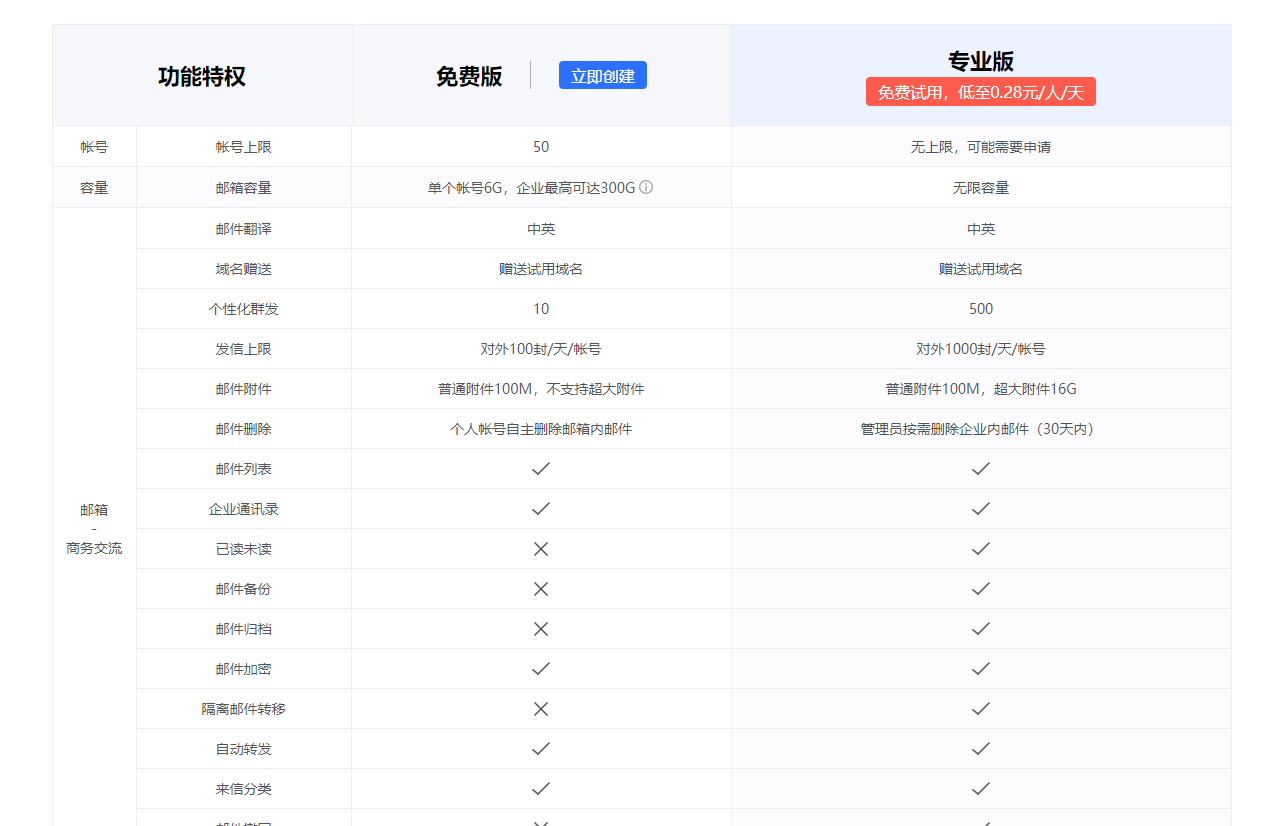Screen dimensions: 1266x826
Task: Click free version checkmark for 邮件列表
Action: [x=541, y=468]
